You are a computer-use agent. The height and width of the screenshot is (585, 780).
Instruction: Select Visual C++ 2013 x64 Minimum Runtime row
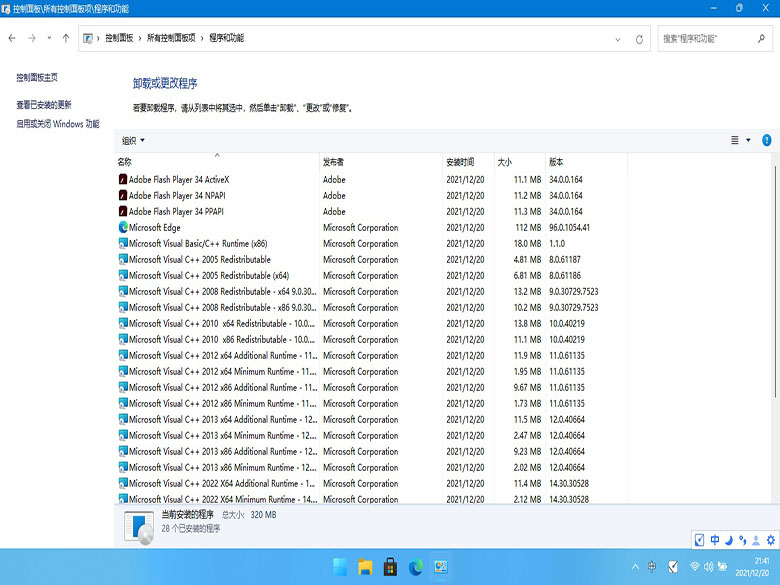(371, 435)
